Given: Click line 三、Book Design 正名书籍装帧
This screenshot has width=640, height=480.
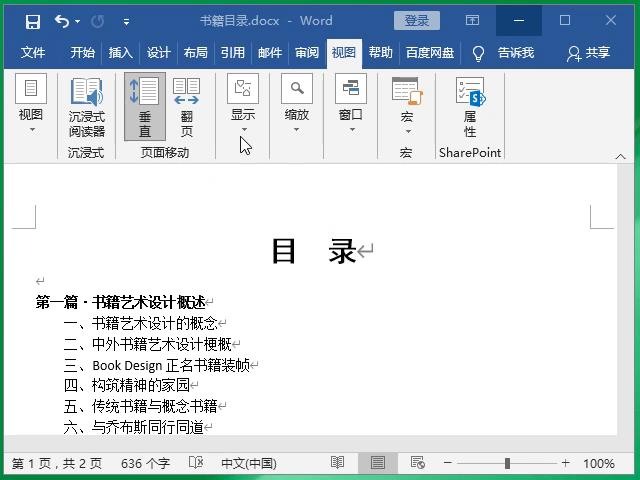Looking at the screenshot, I should click(x=157, y=365).
